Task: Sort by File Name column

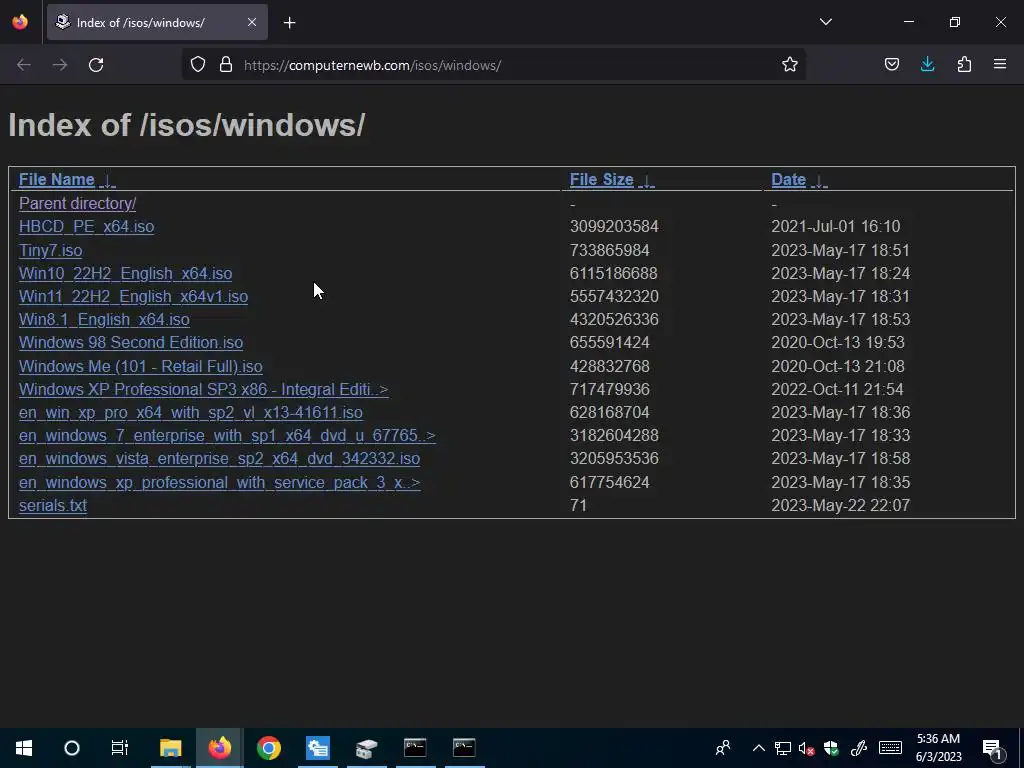Action: click(57, 180)
